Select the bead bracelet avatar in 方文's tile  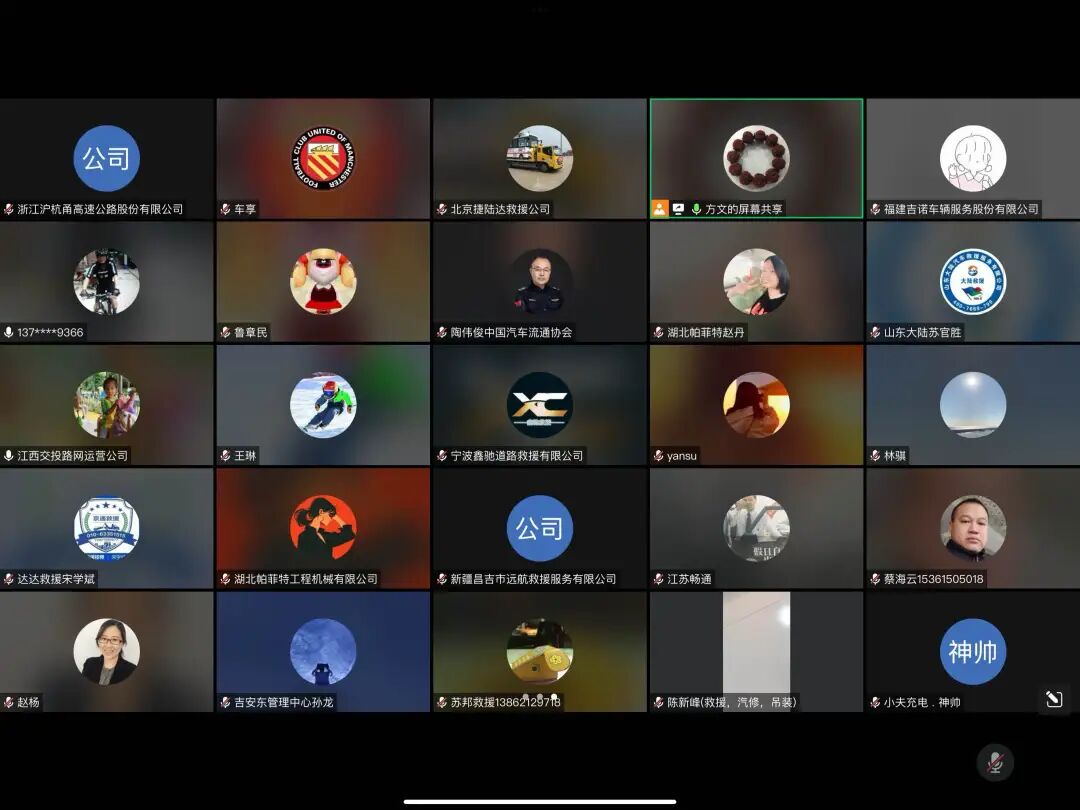coord(756,158)
